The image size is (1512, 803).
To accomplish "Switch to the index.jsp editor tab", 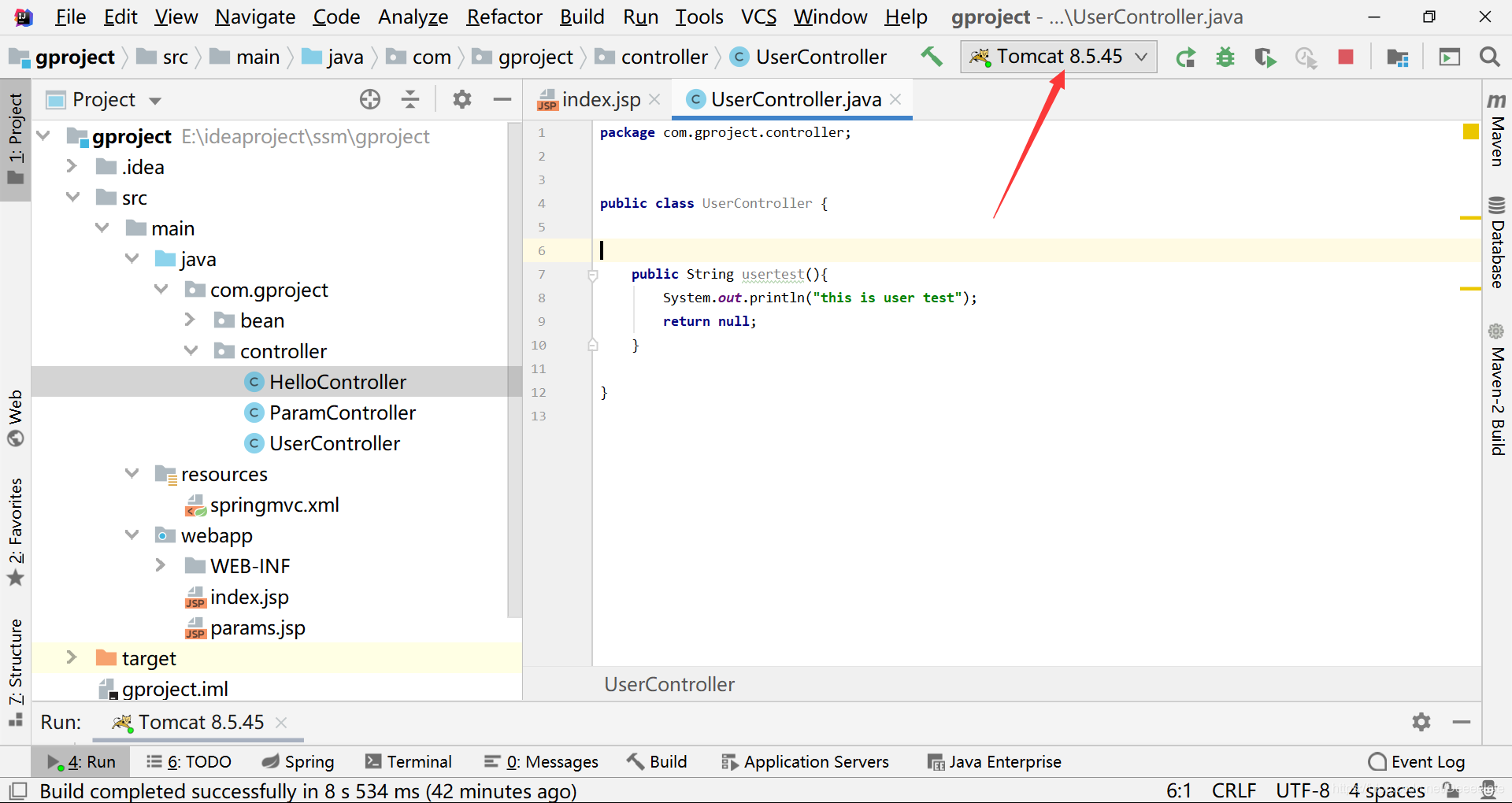I will pos(599,99).
